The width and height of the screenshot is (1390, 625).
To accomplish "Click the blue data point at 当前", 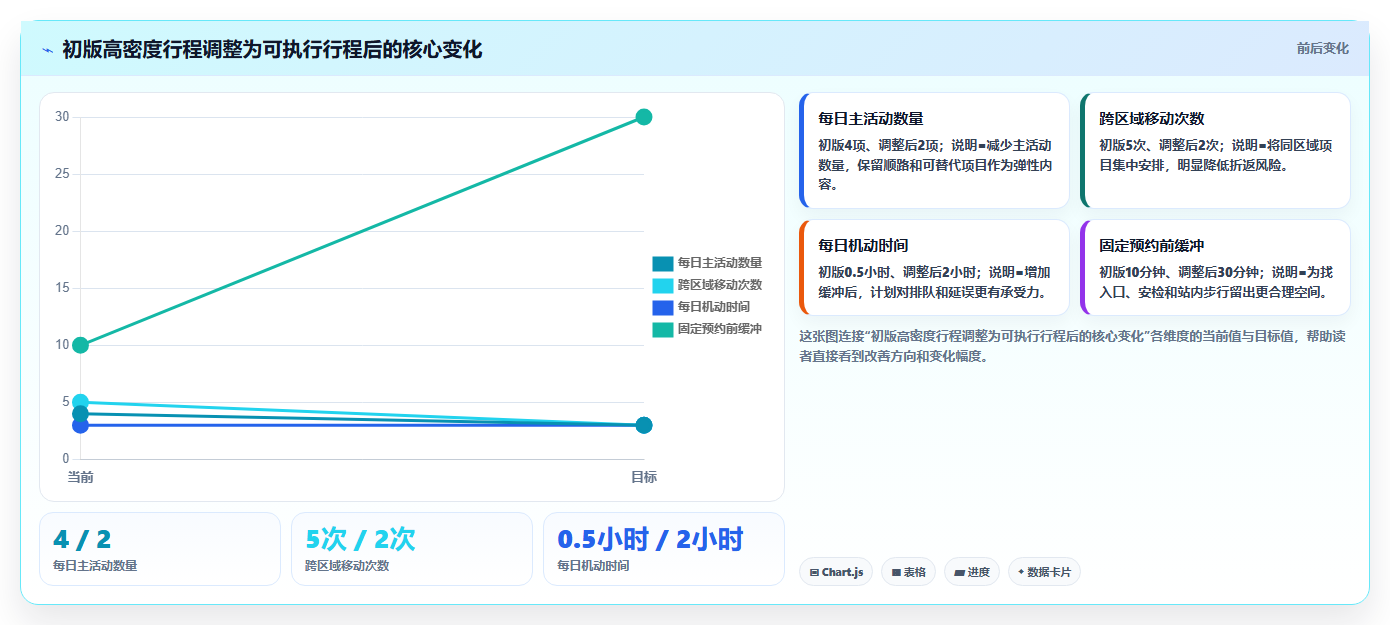I will pos(81,425).
